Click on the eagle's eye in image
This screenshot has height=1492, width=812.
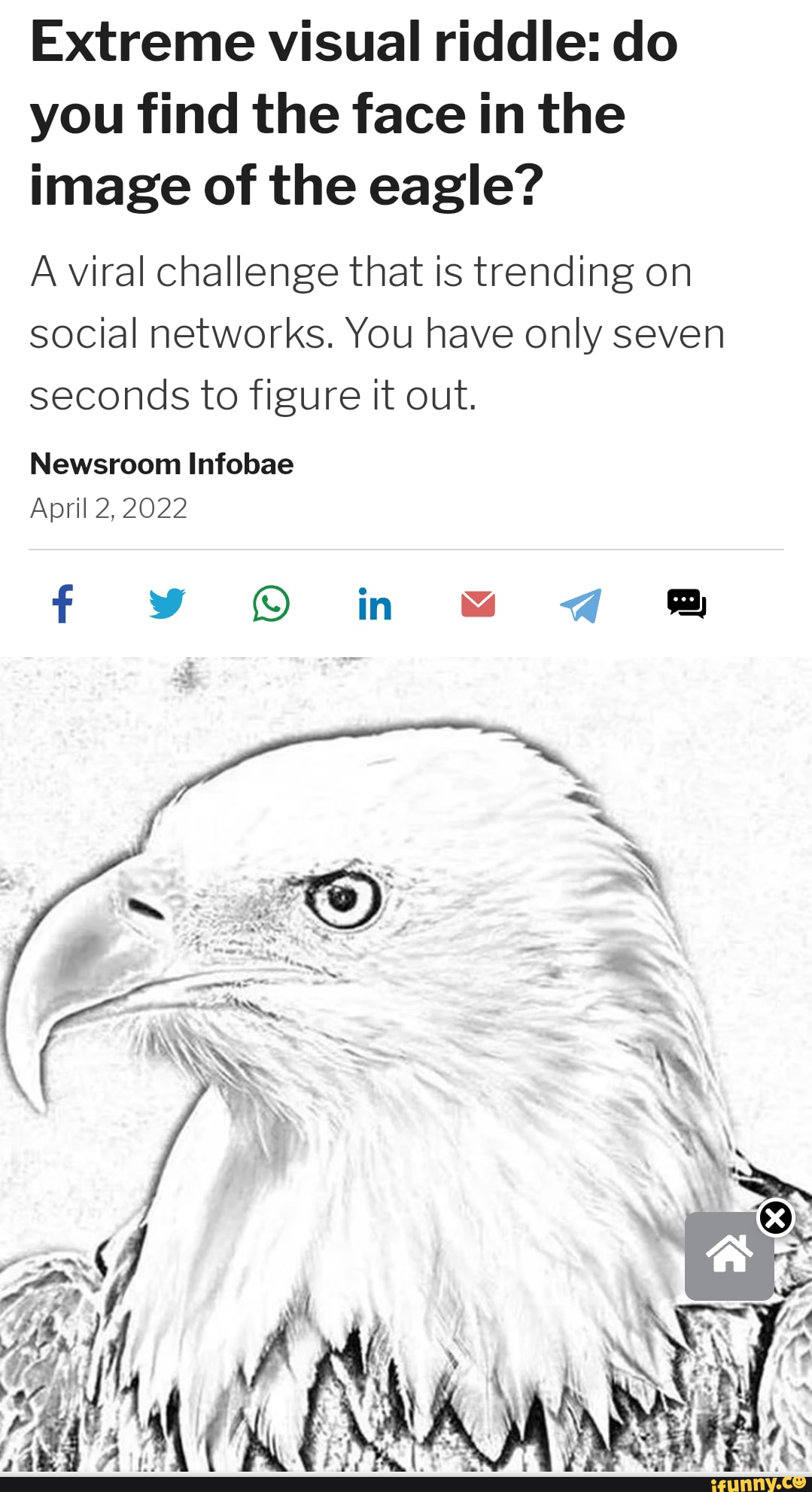pyautogui.click(x=343, y=898)
